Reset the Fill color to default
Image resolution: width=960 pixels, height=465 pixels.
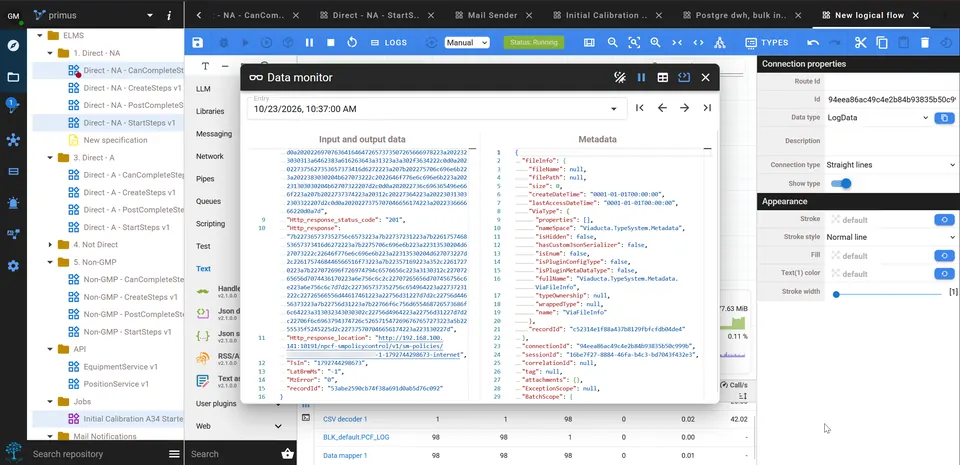pyautogui.click(x=944, y=256)
